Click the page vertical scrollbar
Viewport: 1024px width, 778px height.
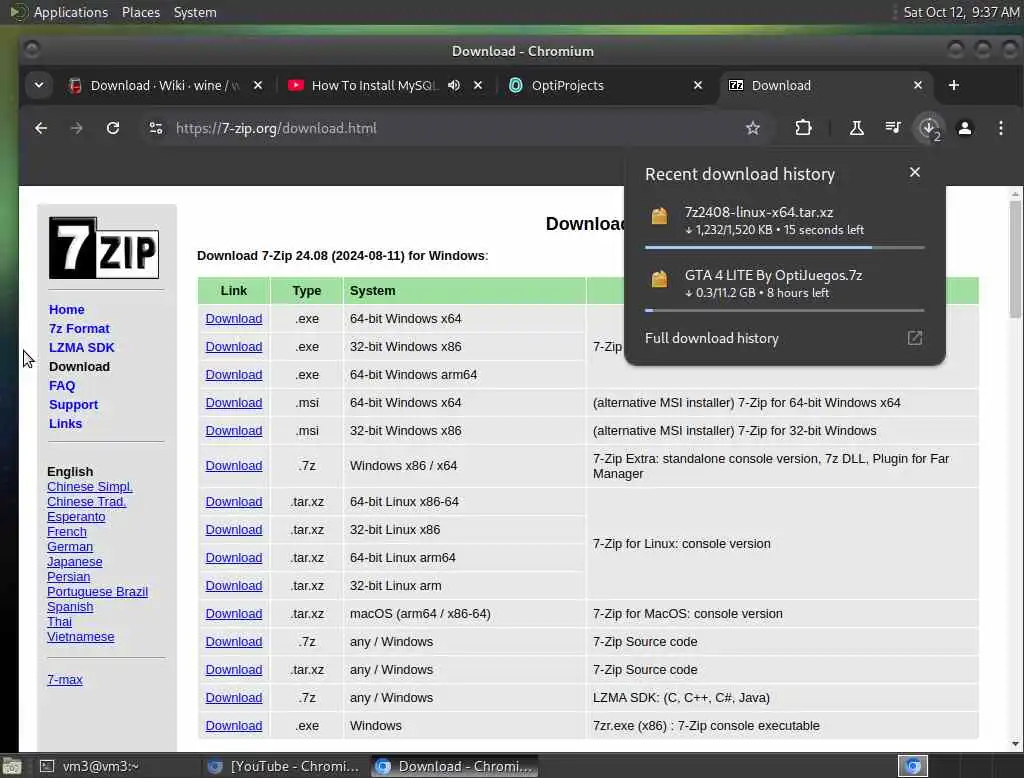pyautogui.click(x=1015, y=259)
